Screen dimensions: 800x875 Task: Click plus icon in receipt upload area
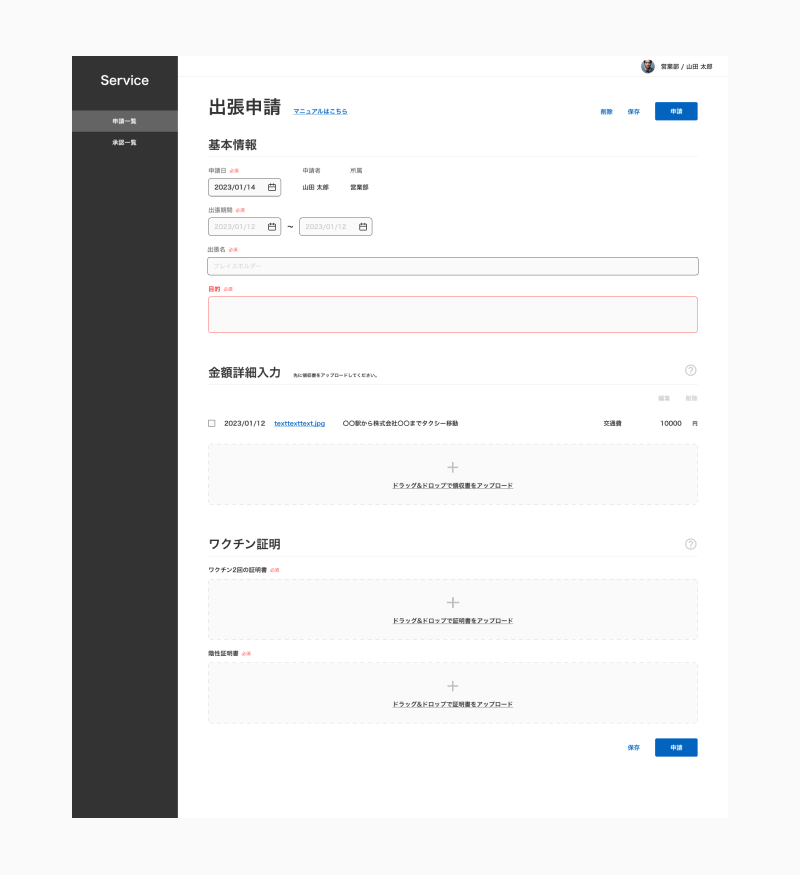(x=452, y=467)
